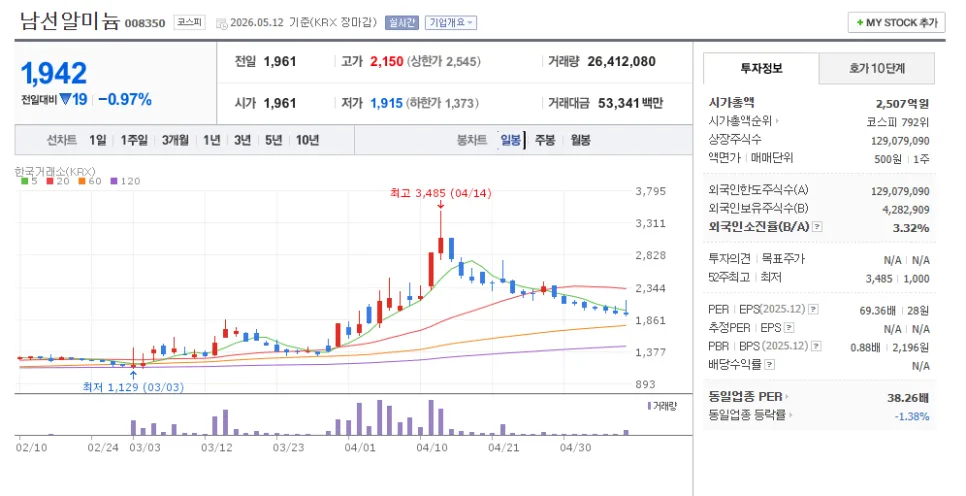This screenshot has height=496, width=966.
Task: Click the help icon next to 배당수익률
Action: [769, 365]
